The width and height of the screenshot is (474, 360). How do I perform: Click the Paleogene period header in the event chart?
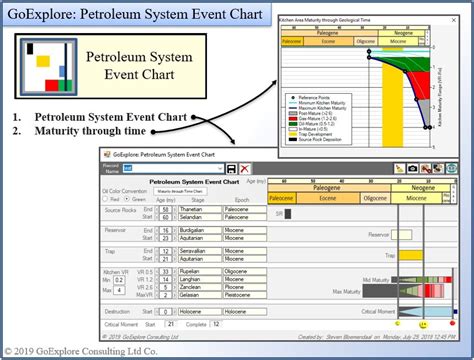[329, 188]
